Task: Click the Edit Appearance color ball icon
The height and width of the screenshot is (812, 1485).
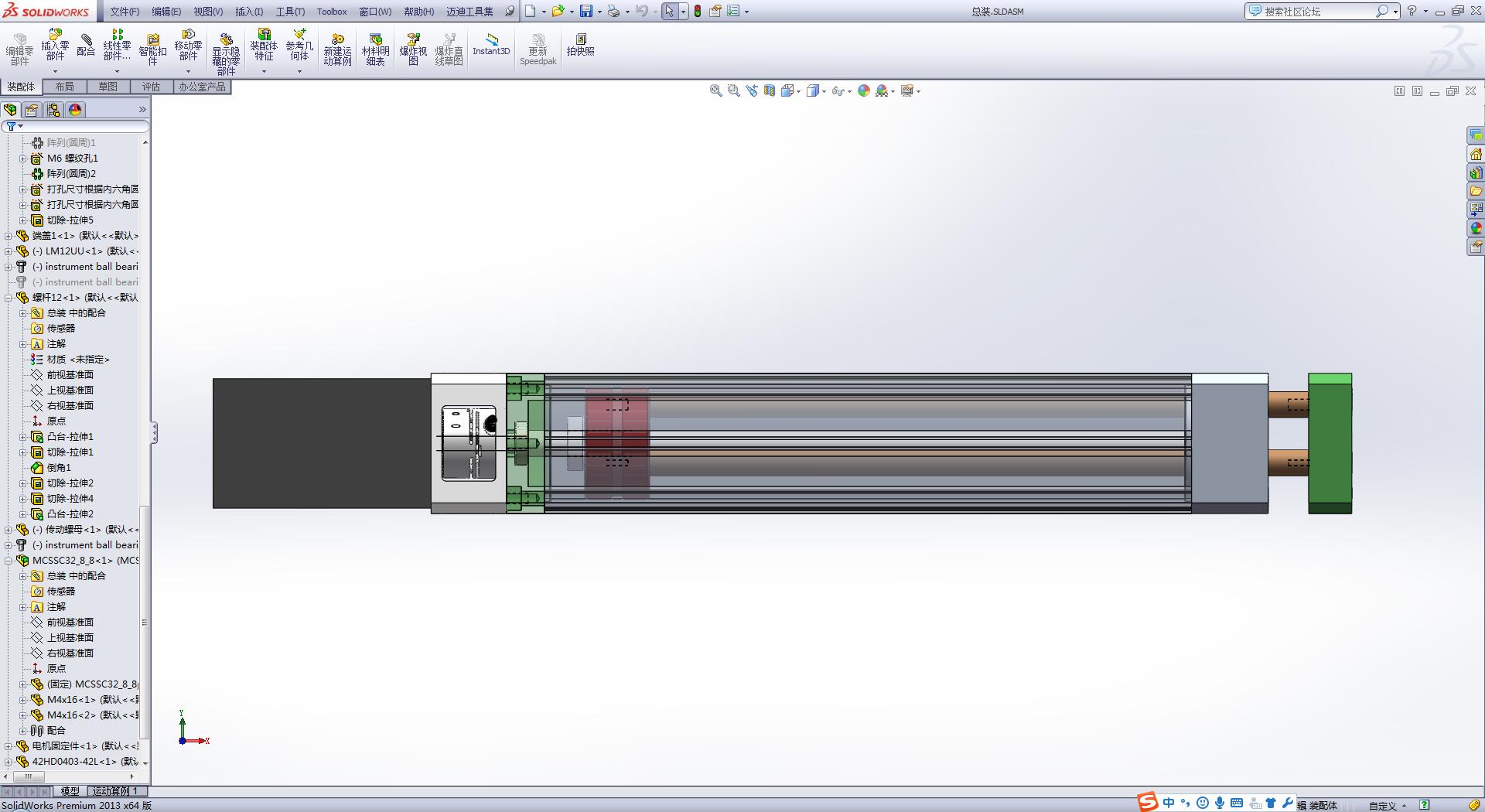Action: click(864, 90)
